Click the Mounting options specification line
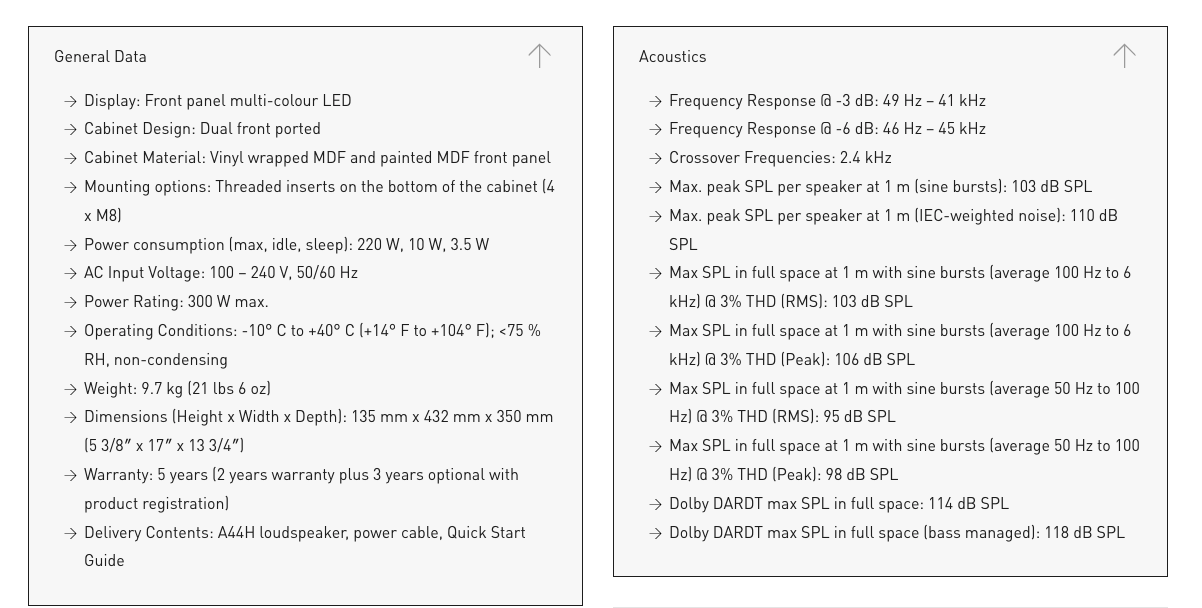This screenshot has height=608, width=1202. (319, 187)
